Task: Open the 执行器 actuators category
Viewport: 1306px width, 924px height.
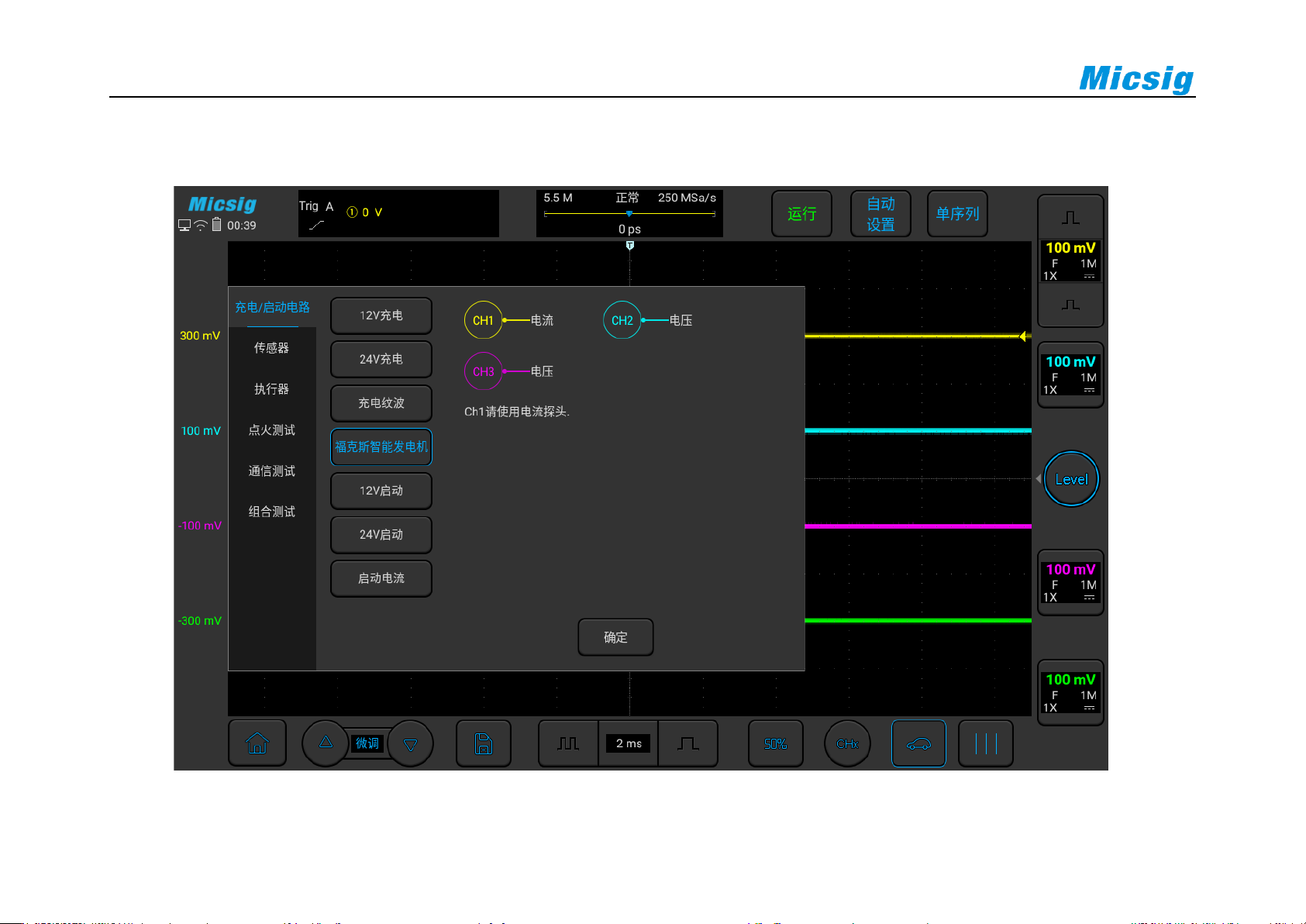Action: tap(272, 389)
